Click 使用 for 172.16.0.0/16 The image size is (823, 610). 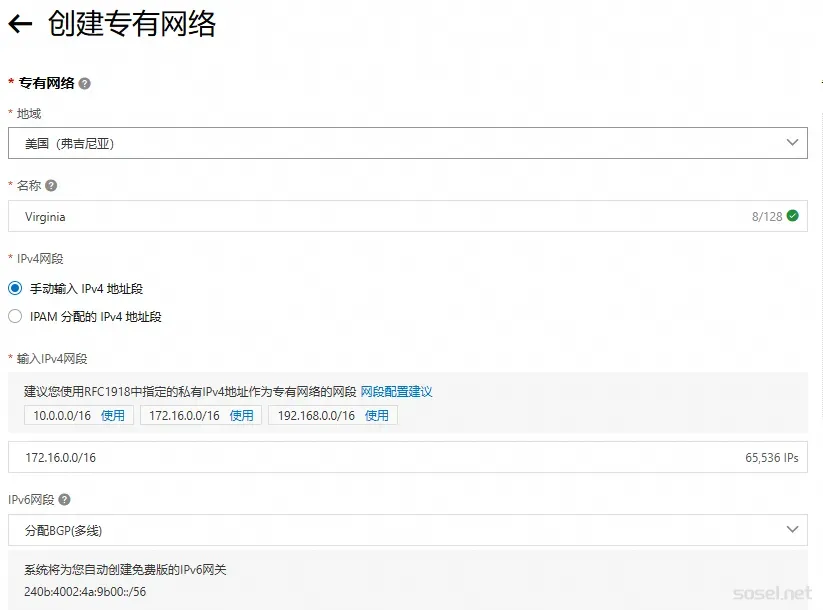point(241,416)
